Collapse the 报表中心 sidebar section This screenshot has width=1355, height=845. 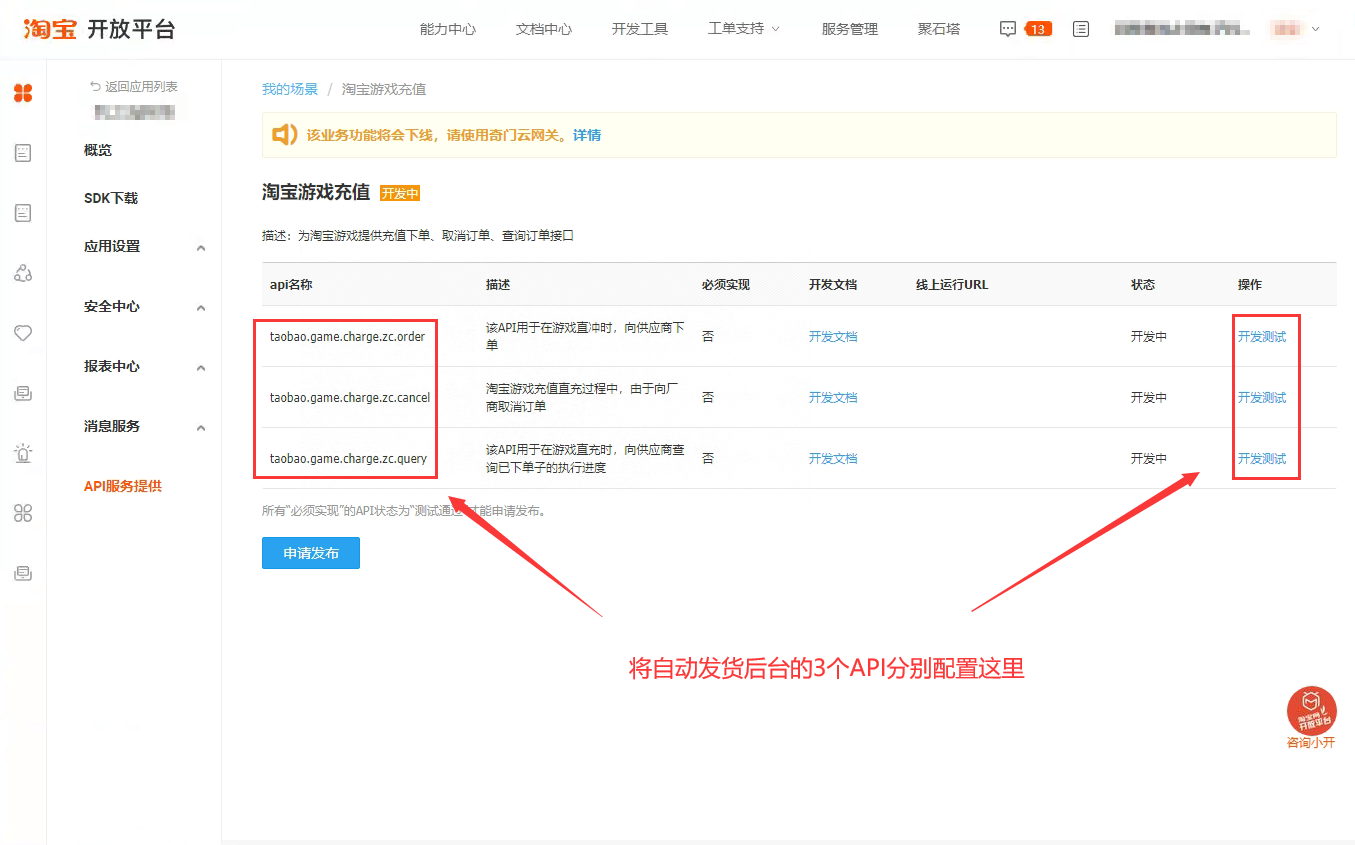click(x=201, y=368)
